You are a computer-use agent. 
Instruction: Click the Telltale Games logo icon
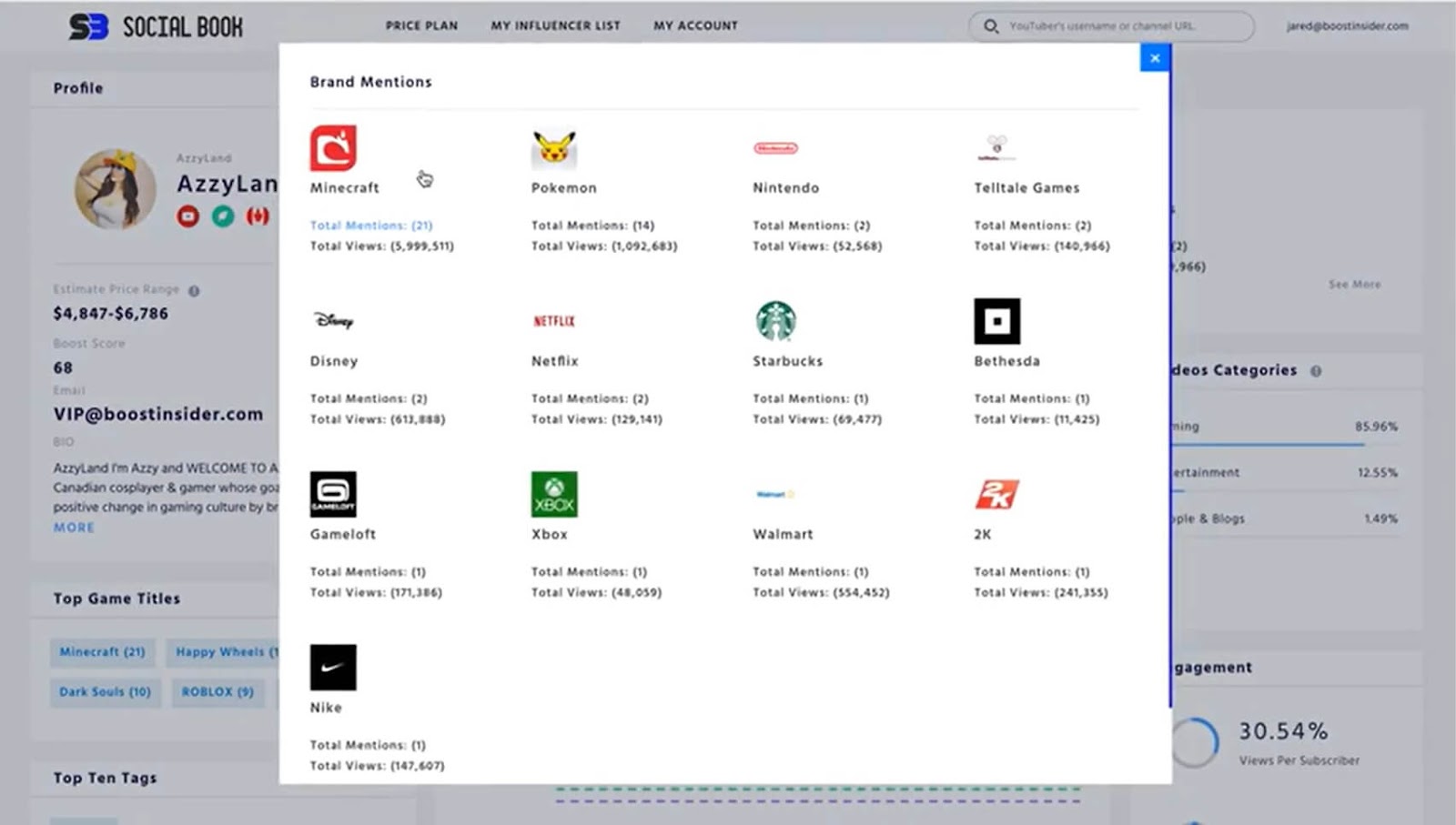[x=996, y=148]
